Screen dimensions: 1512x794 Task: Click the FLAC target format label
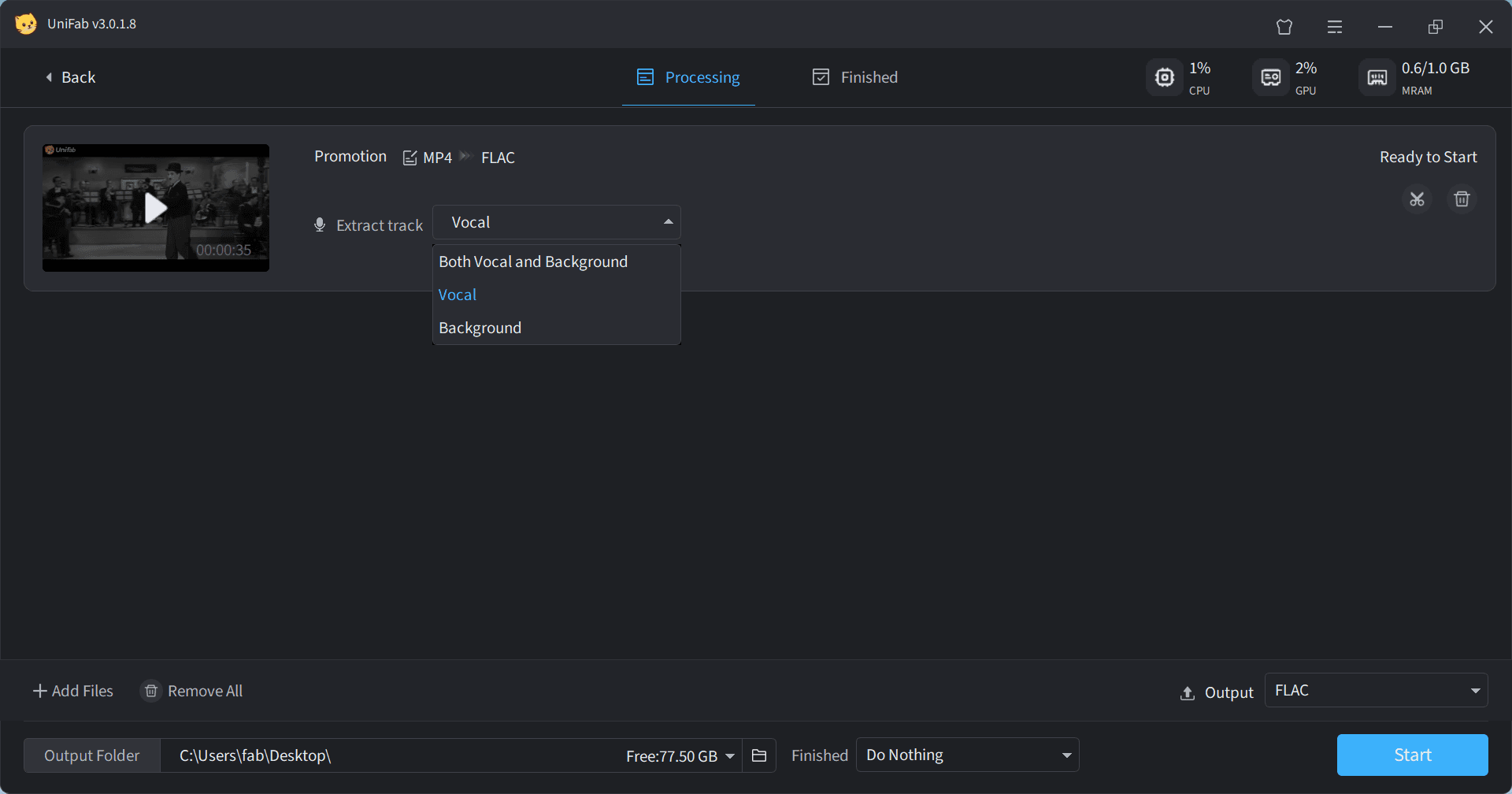(498, 158)
